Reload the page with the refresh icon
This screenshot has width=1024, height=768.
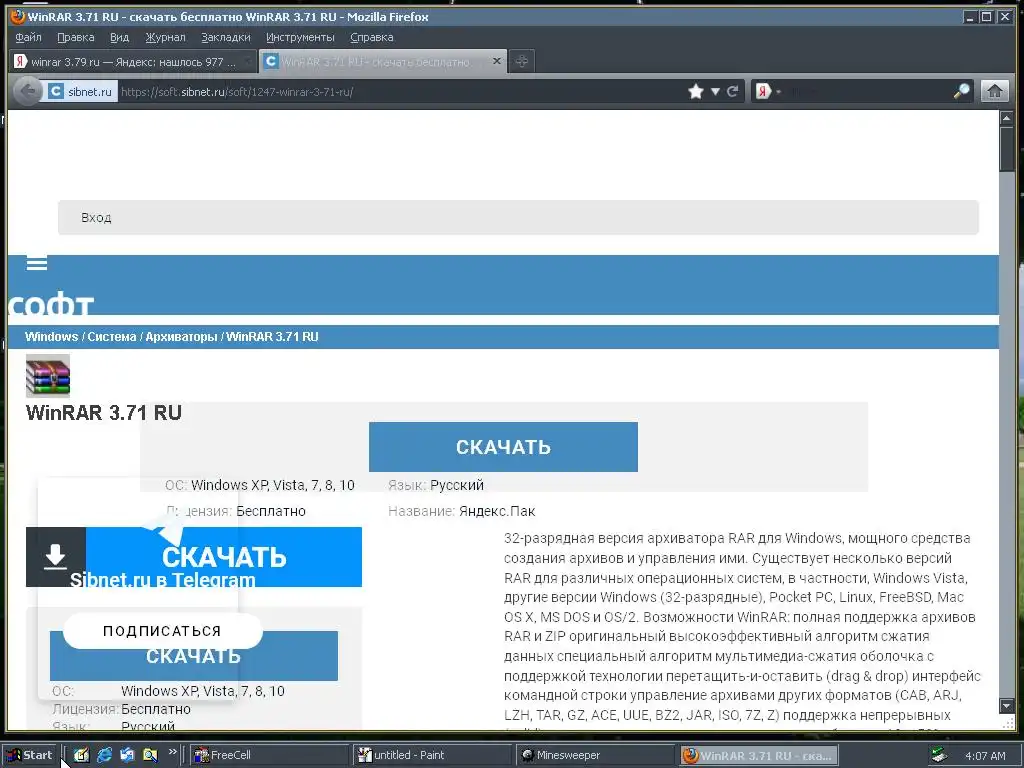click(733, 91)
